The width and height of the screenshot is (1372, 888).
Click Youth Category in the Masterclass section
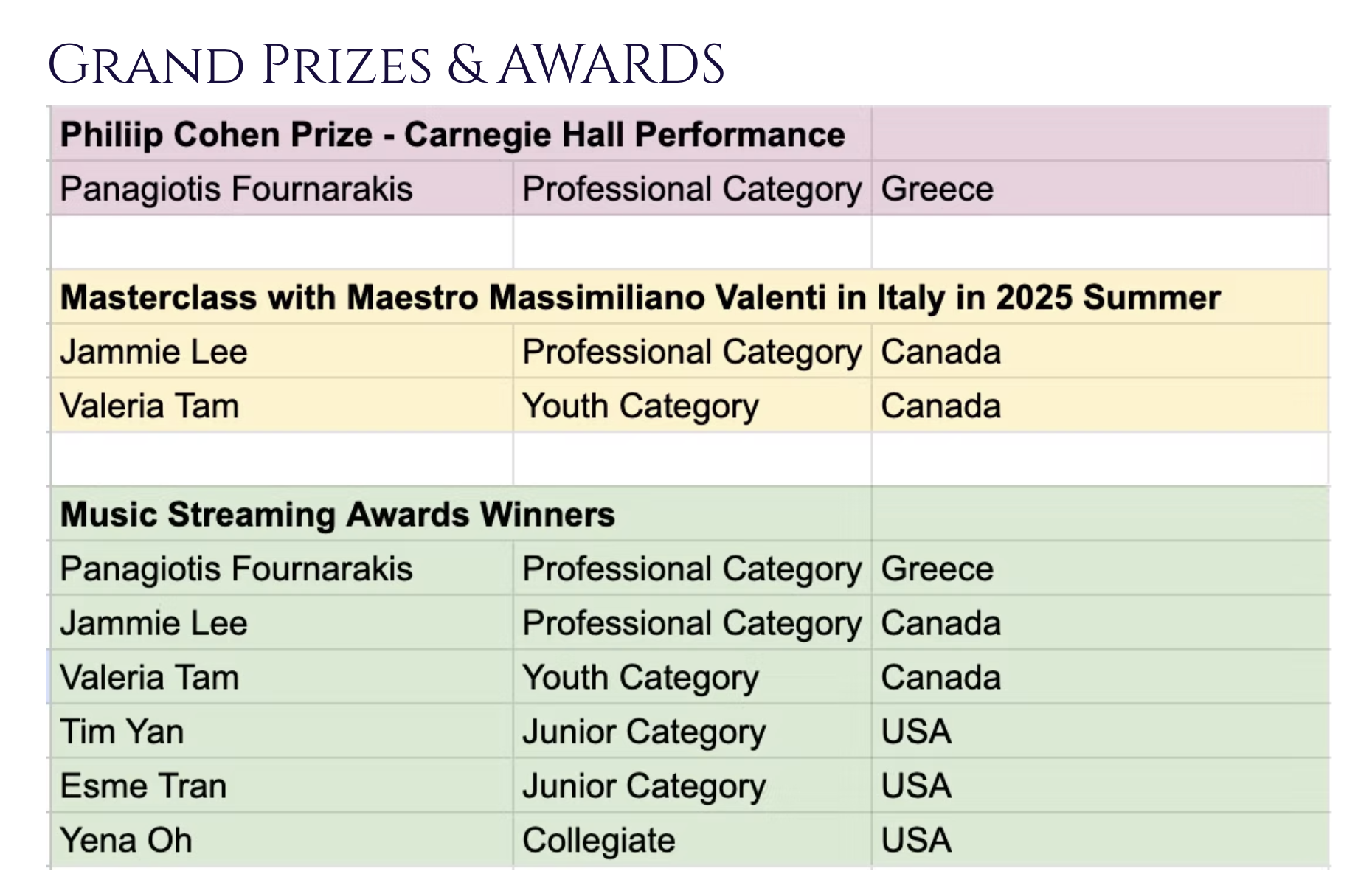pyautogui.click(x=640, y=406)
